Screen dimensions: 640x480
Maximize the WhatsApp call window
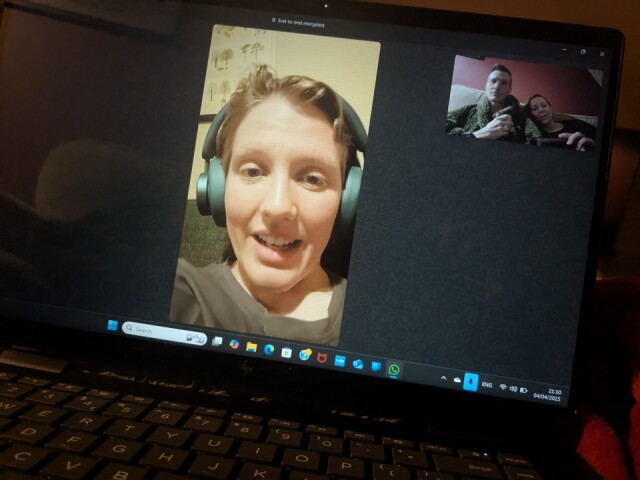pyautogui.click(x=583, y=52)
